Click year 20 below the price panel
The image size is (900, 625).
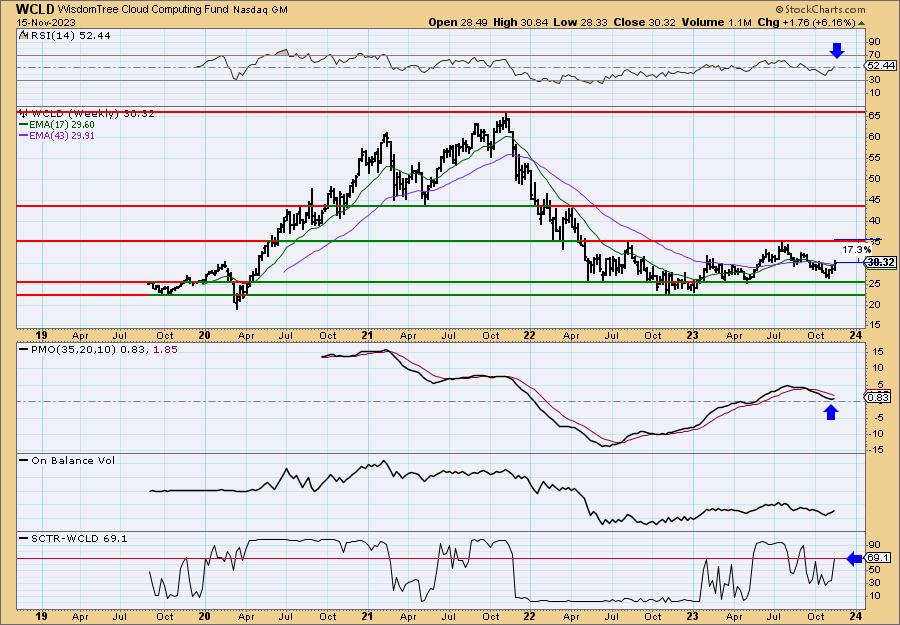tap(205, 336)
